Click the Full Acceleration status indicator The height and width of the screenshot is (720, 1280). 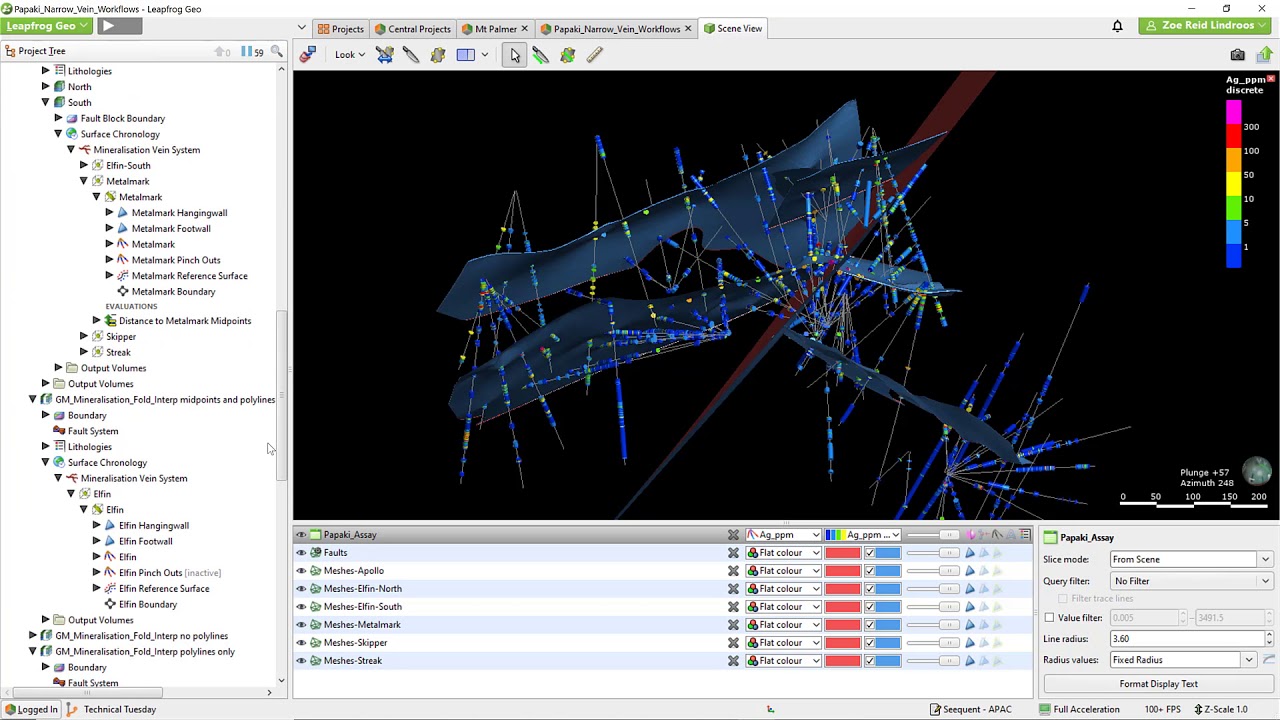click(x=1078, y=709)
